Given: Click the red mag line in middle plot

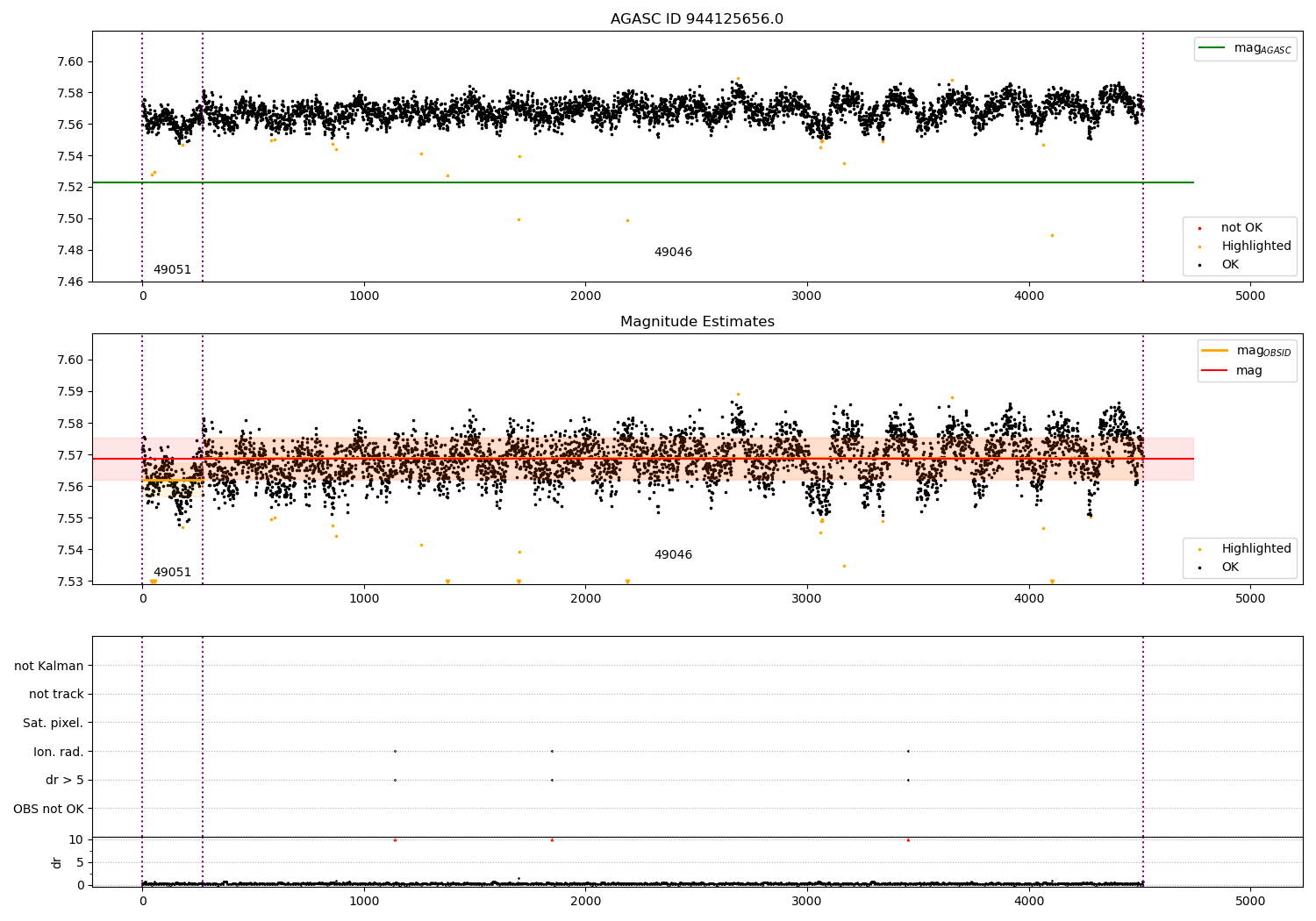Looking at the screenshot, I should (642, 459).
